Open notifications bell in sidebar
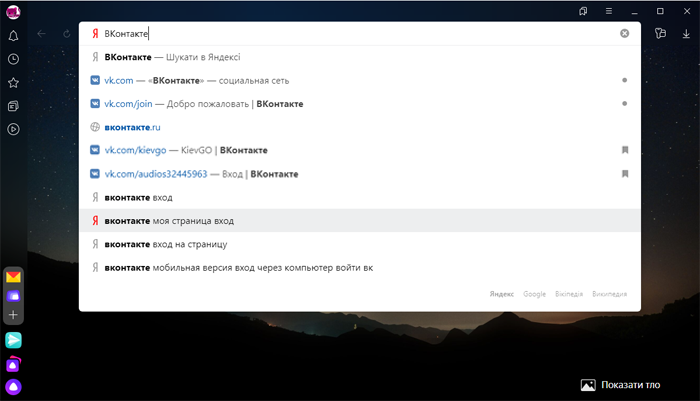Screen dimensions: 700x401 13,36
